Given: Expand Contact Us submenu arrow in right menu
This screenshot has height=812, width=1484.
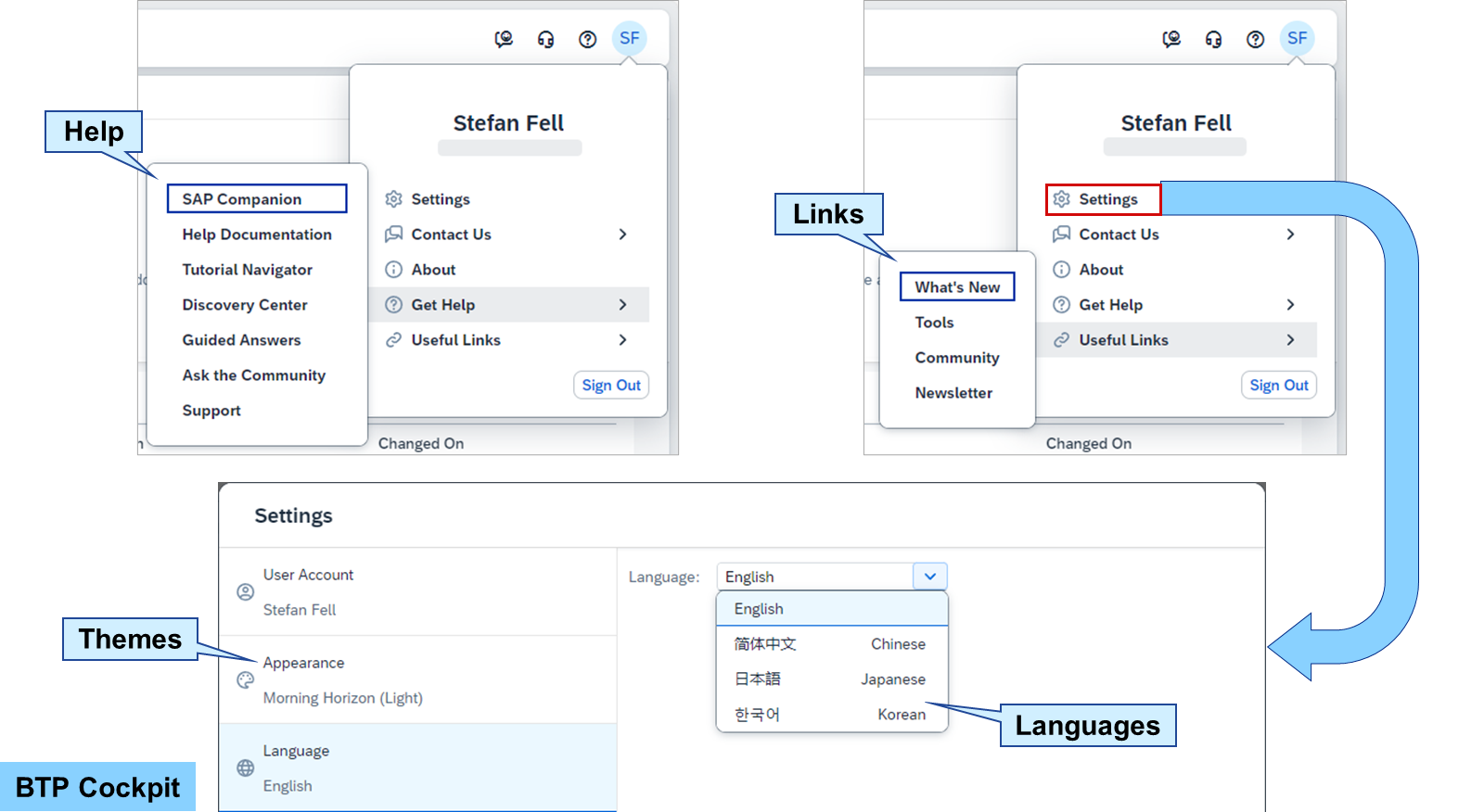Looking at the screenshot, I should [1291, 235].
